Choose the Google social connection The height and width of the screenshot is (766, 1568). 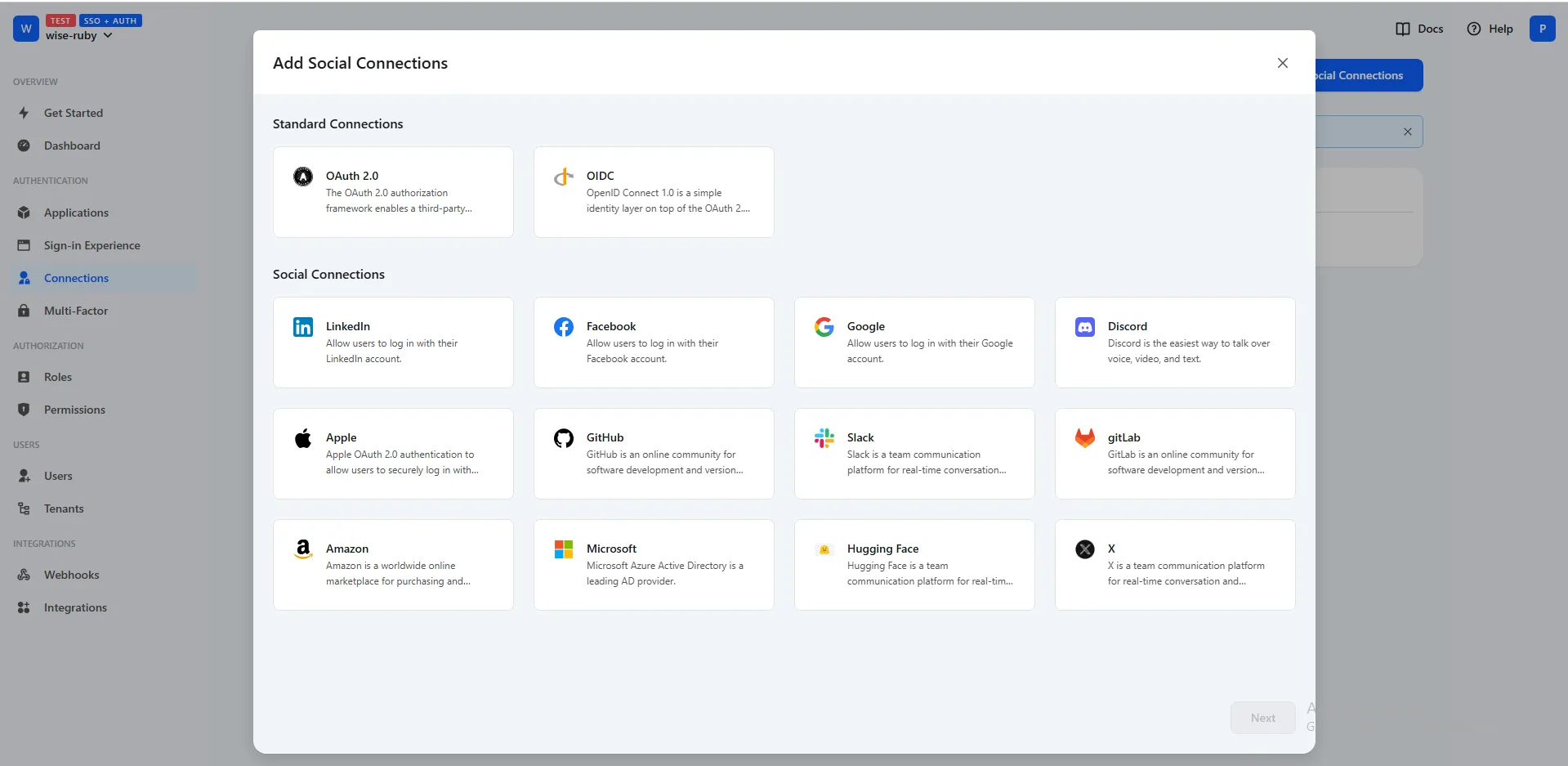914,342
